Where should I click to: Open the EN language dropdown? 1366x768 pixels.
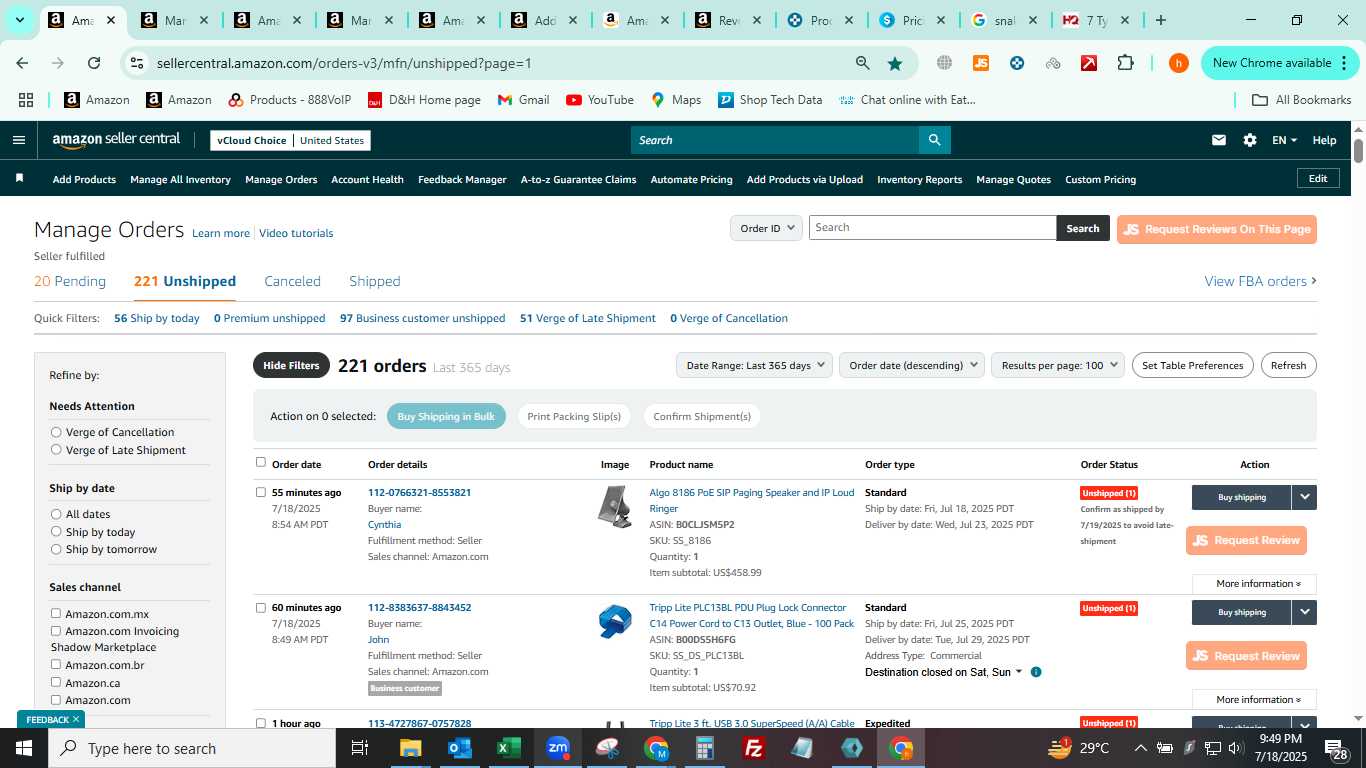point(1284,140)
